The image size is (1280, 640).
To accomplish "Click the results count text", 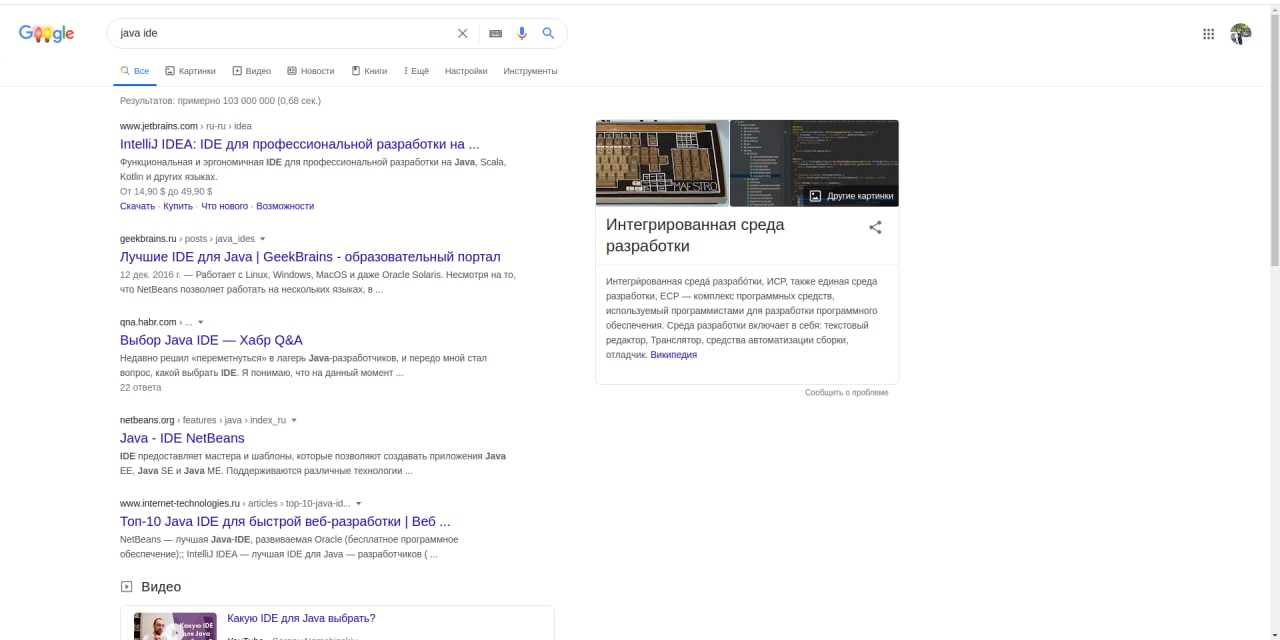I will [220, 101].
